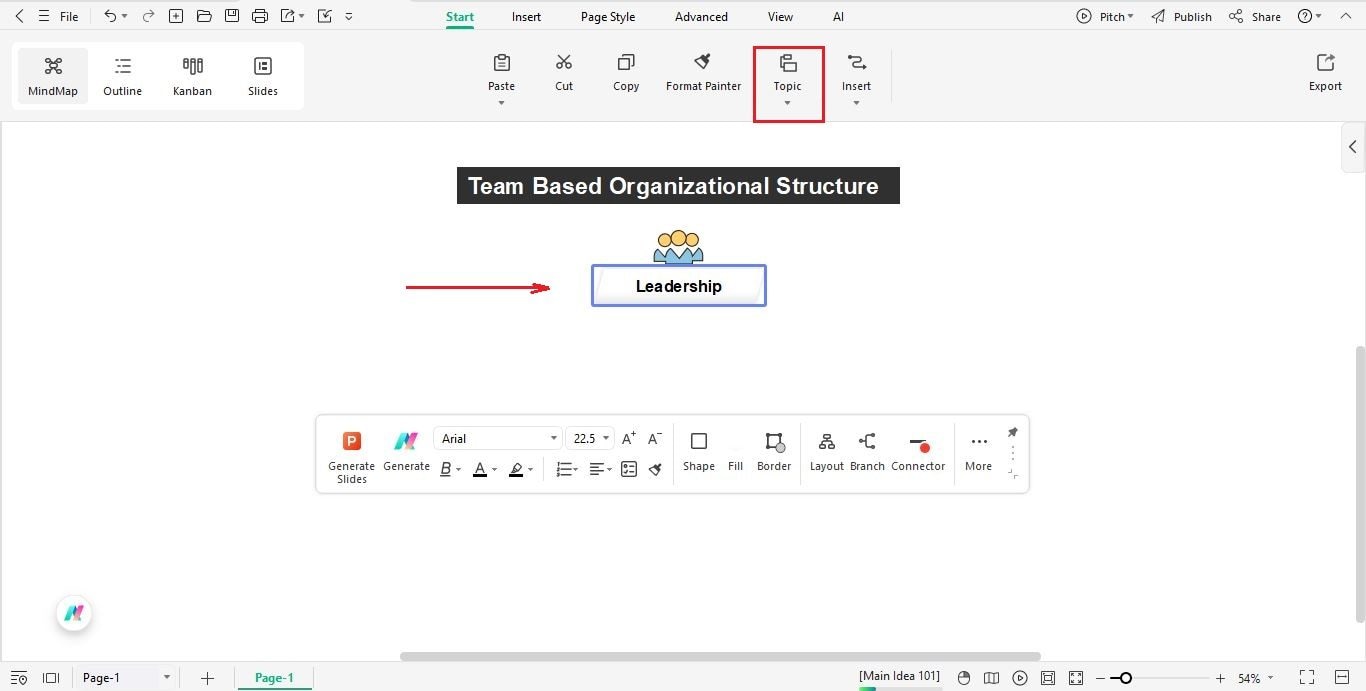Screen dimensions: 1366x691
Task: Click the checkmark task icon in title bar
Action: 324,16
